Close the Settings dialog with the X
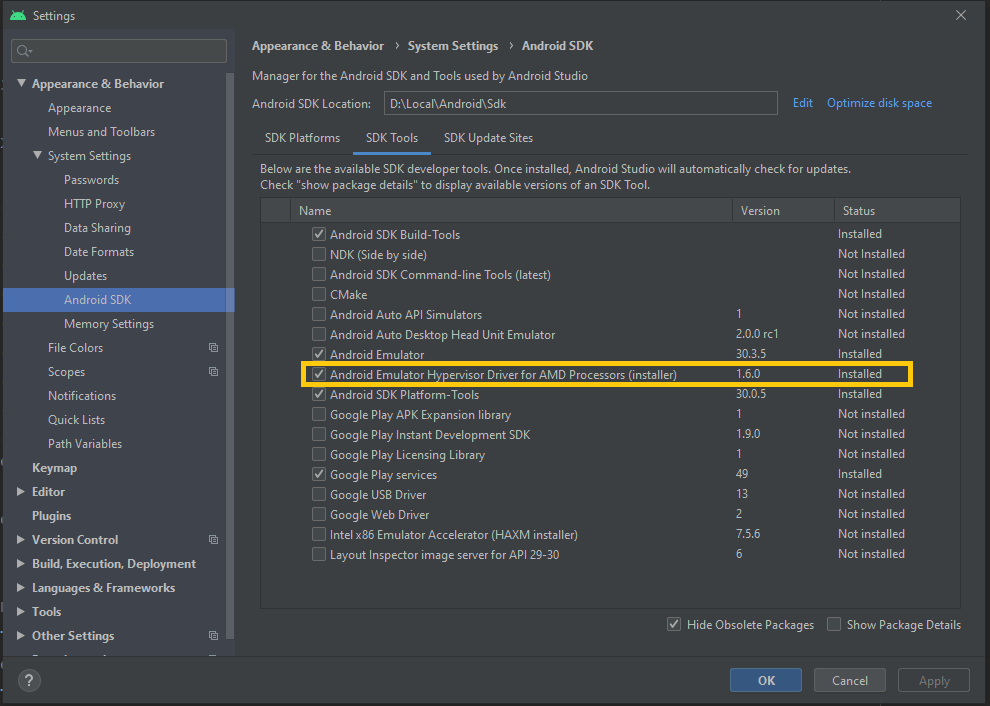 [961, 15]
